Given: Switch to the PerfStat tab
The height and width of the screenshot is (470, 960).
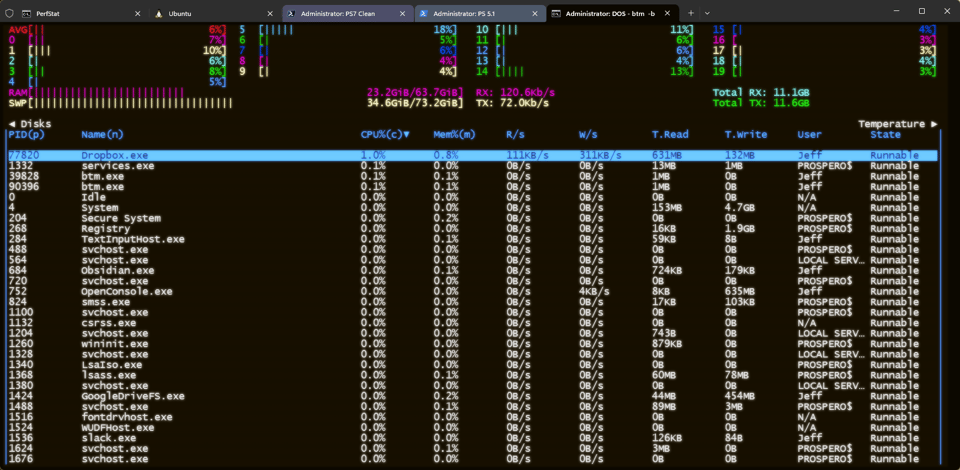Looking at the screenshot, I should [x=60, y=14].
